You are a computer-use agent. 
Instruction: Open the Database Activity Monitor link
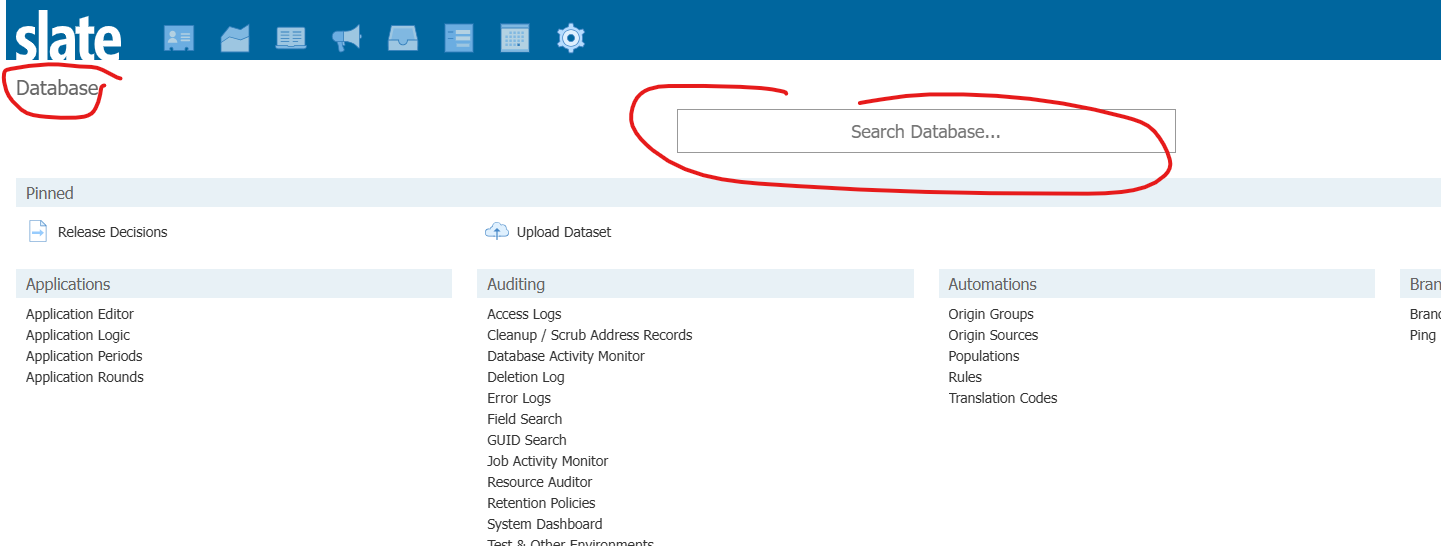click(x=566, y=356)
